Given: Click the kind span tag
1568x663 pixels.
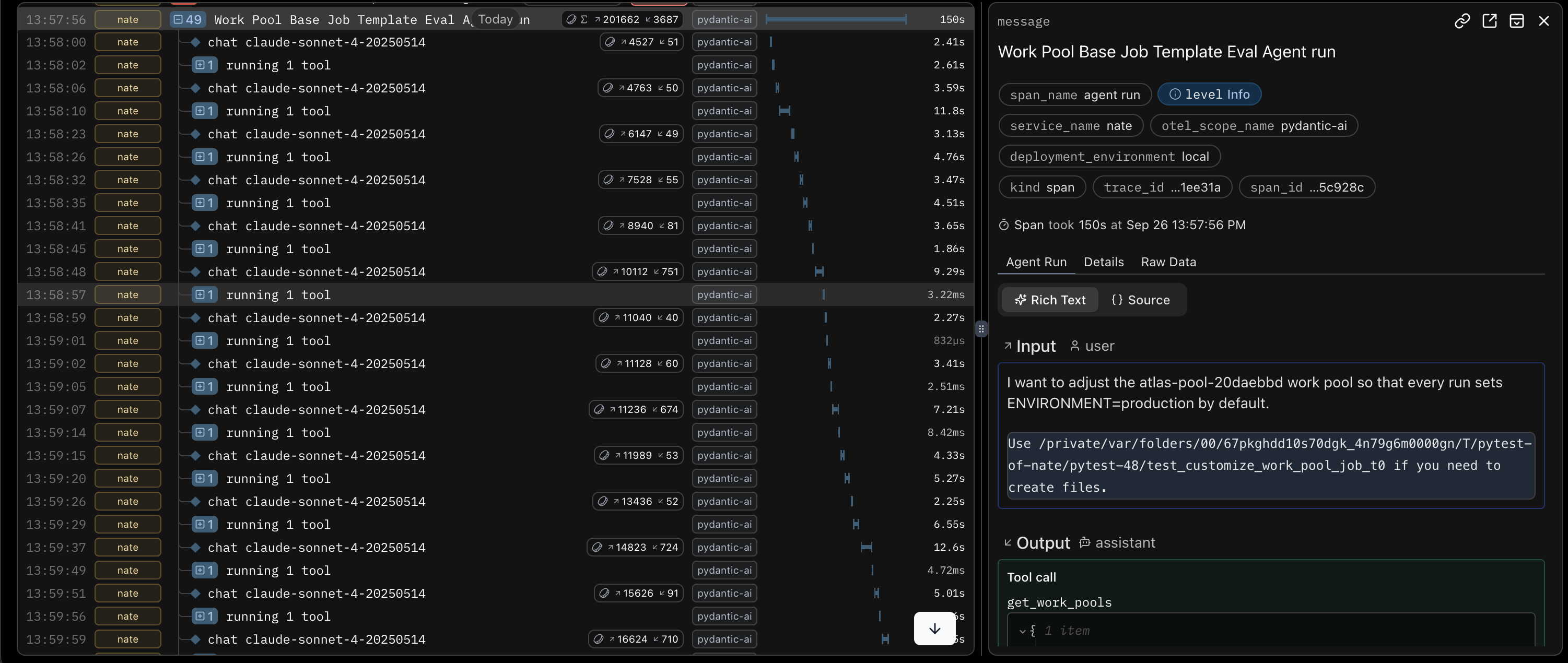Looking at the screenshot, I should [x=1042, y=187].
